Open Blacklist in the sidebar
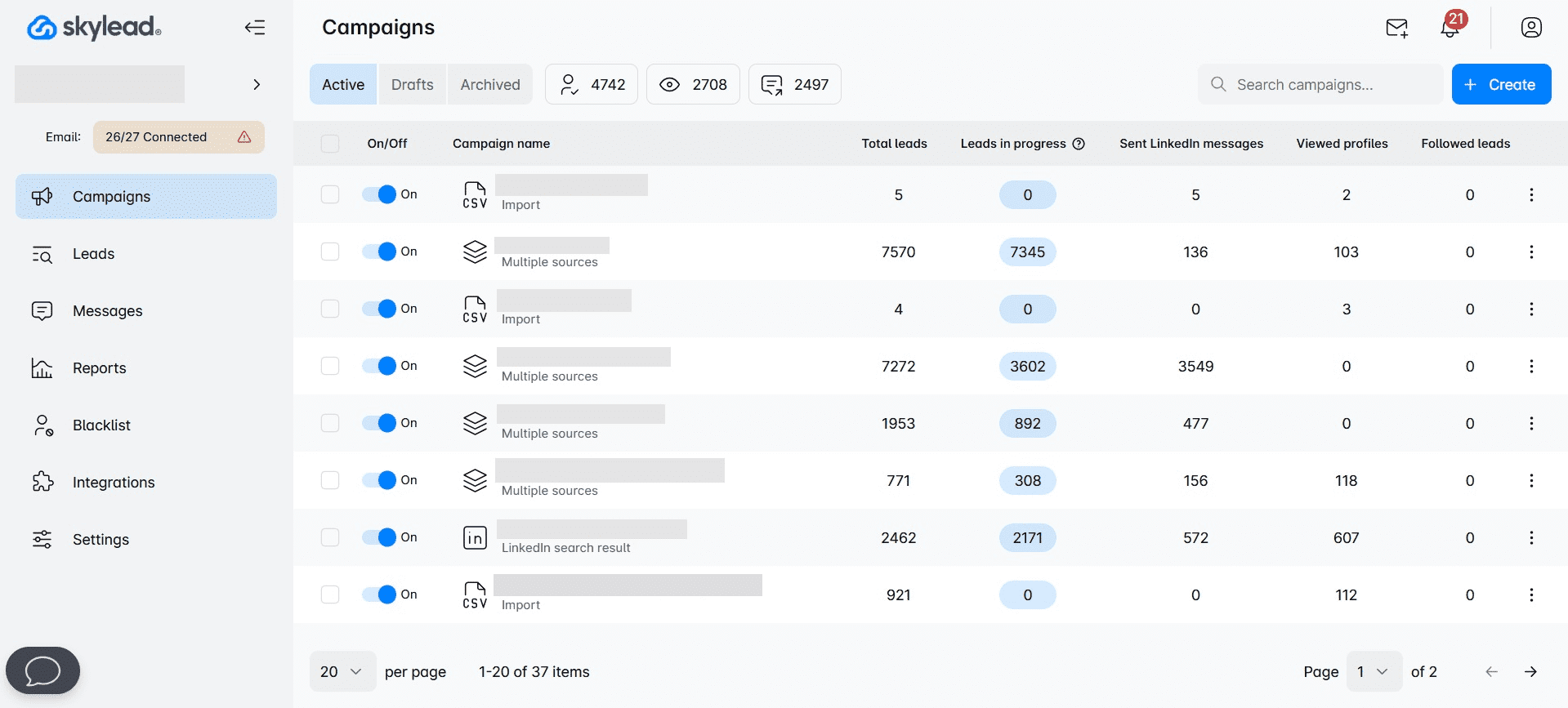 coord(146,425)
